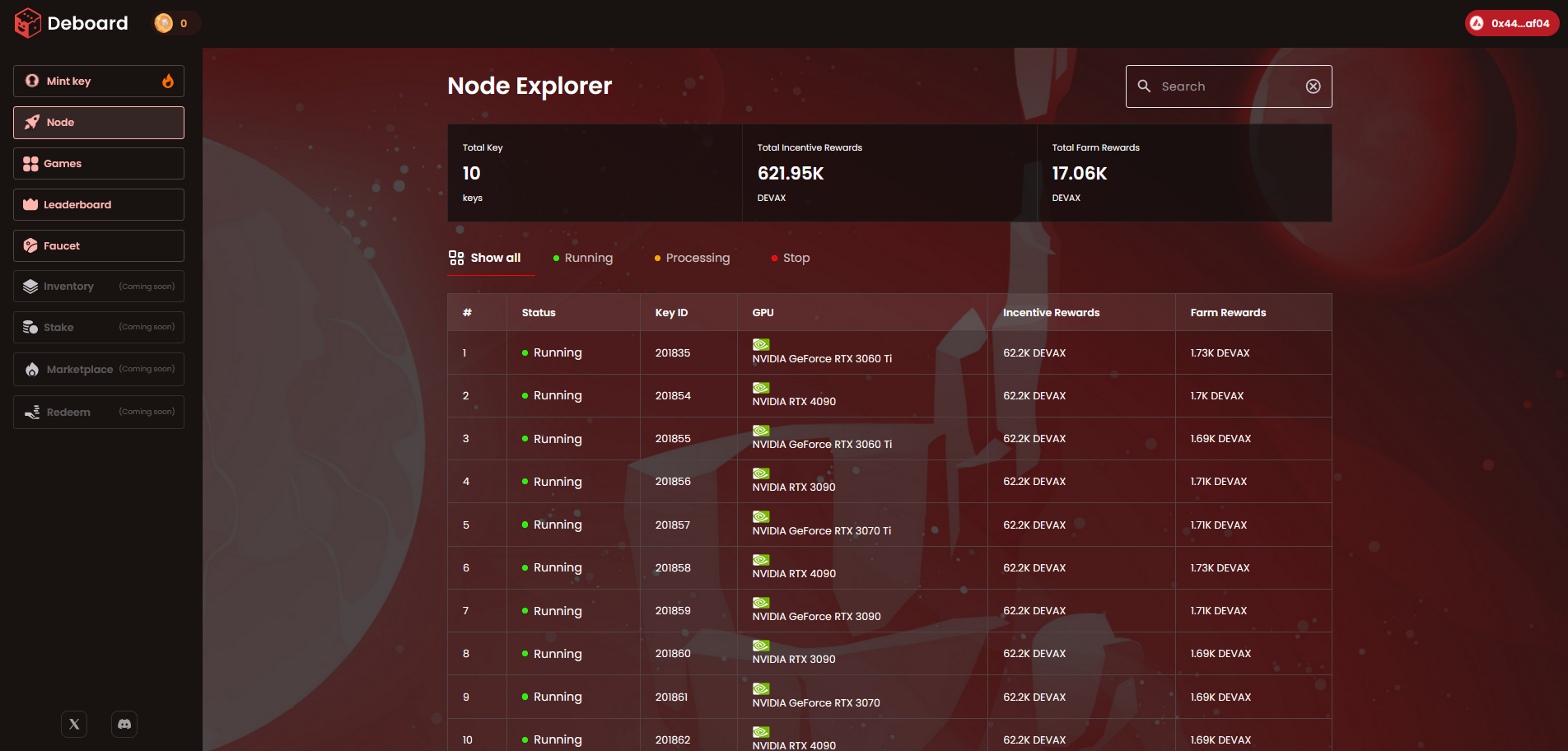This screenshot has height=751, width=1568.
Task: Click NVIDIA icon in row 201835
Action: pyautogui.click(x=761, y=344)
